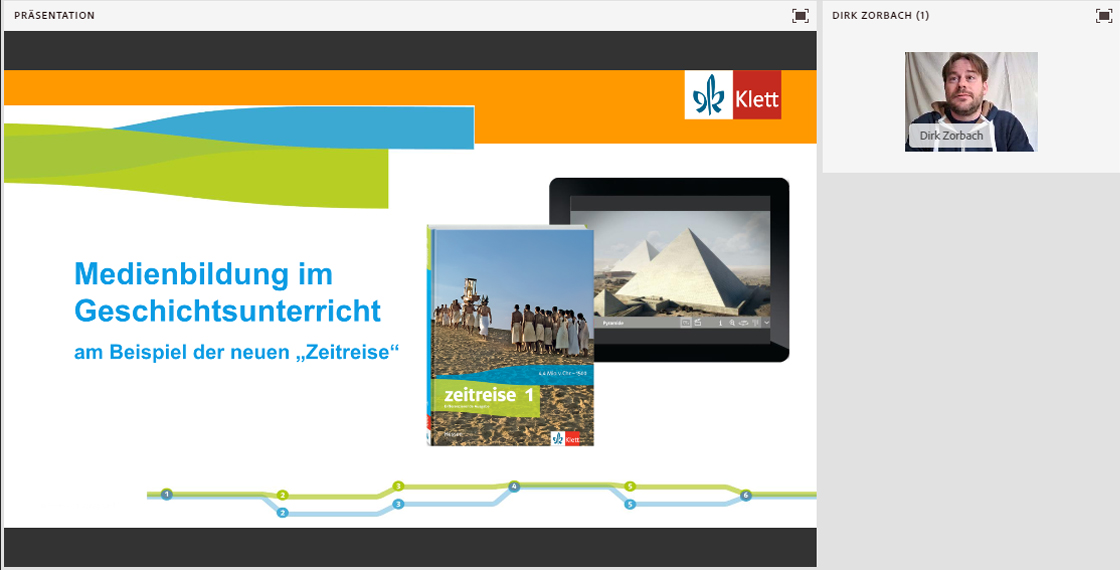The width and height of the screenshot is (1120, 570).
Task: Click the 'zeitreise 1' book cover
Action: pyautogui.click(x=511, y=336)
